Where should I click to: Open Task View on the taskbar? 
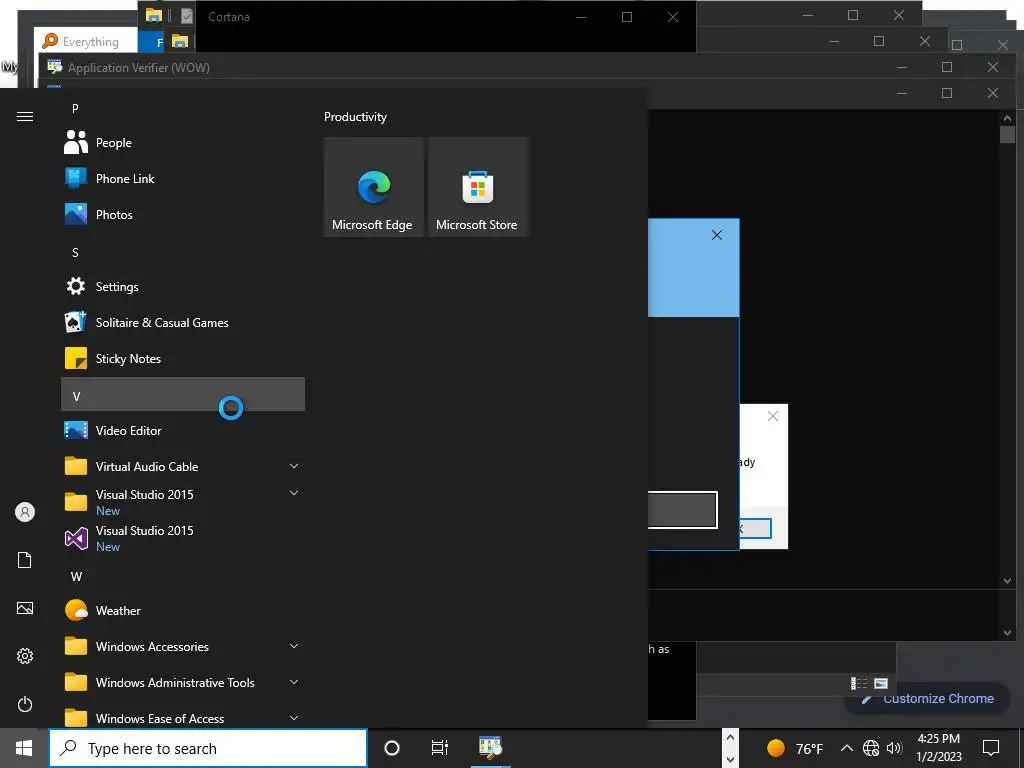440,748
